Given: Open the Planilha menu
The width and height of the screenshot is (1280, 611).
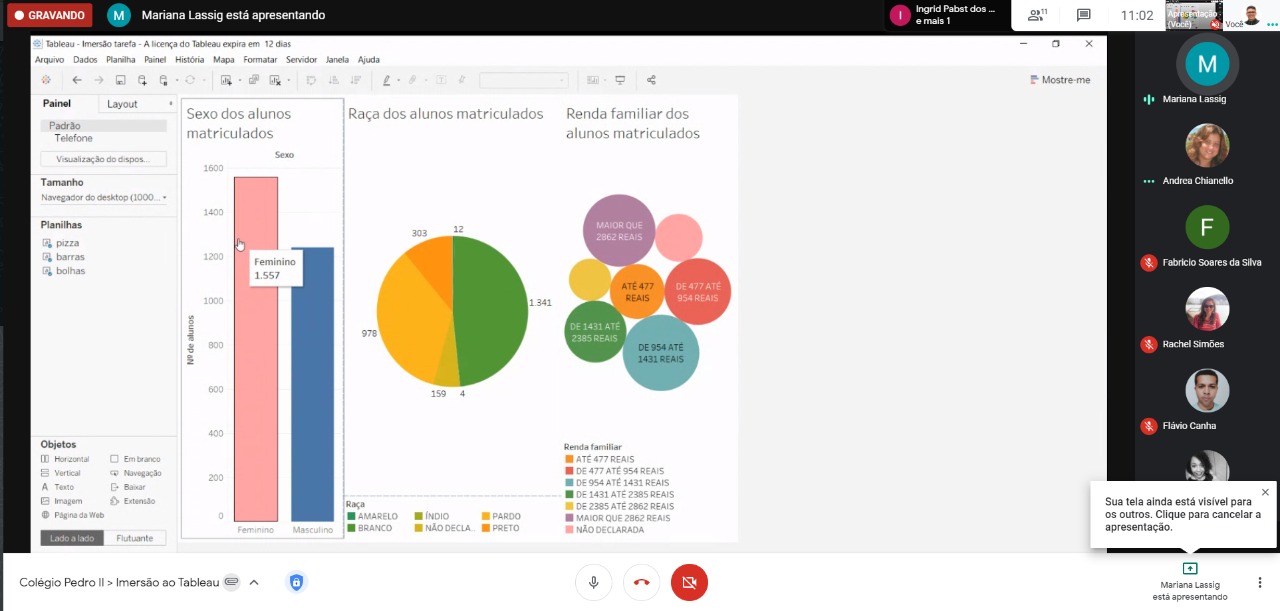Looking at the screenshot, I should [121, 60].
